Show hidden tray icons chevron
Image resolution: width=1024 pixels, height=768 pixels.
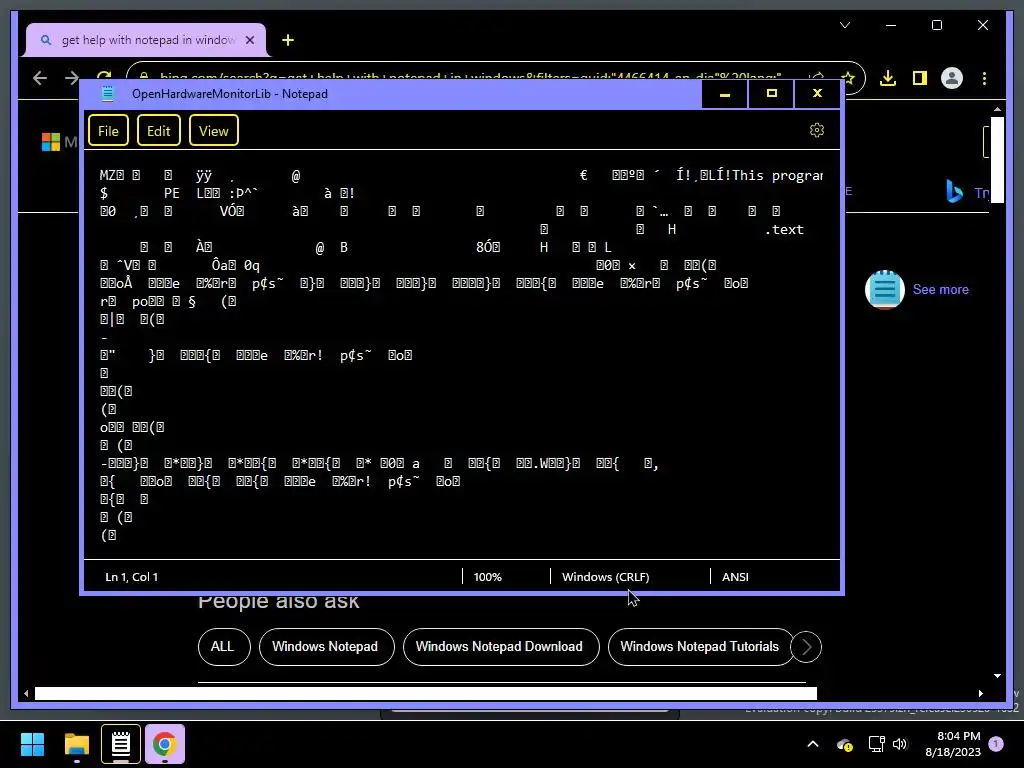812,744
